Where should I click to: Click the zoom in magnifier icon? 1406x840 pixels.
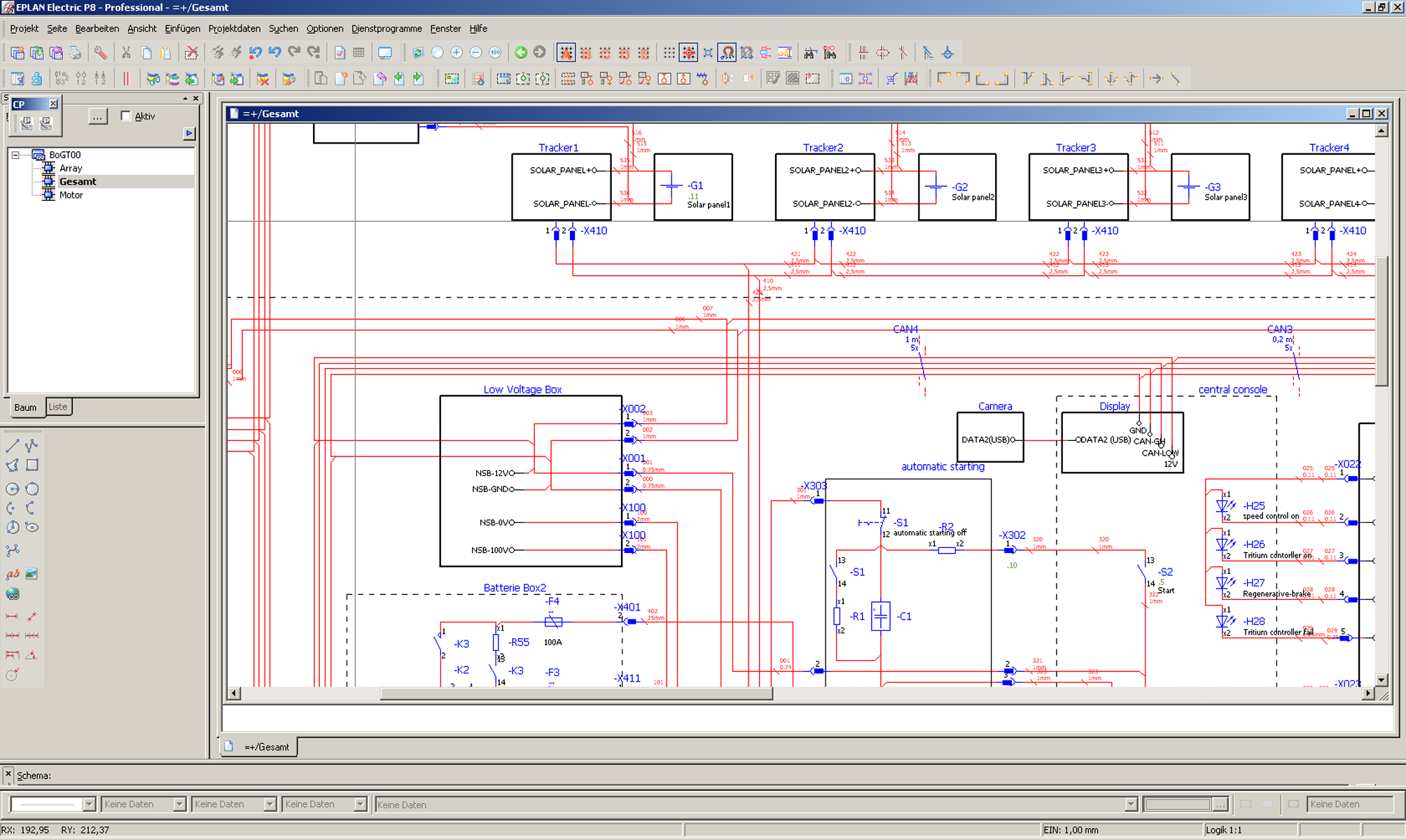(457, 53)
